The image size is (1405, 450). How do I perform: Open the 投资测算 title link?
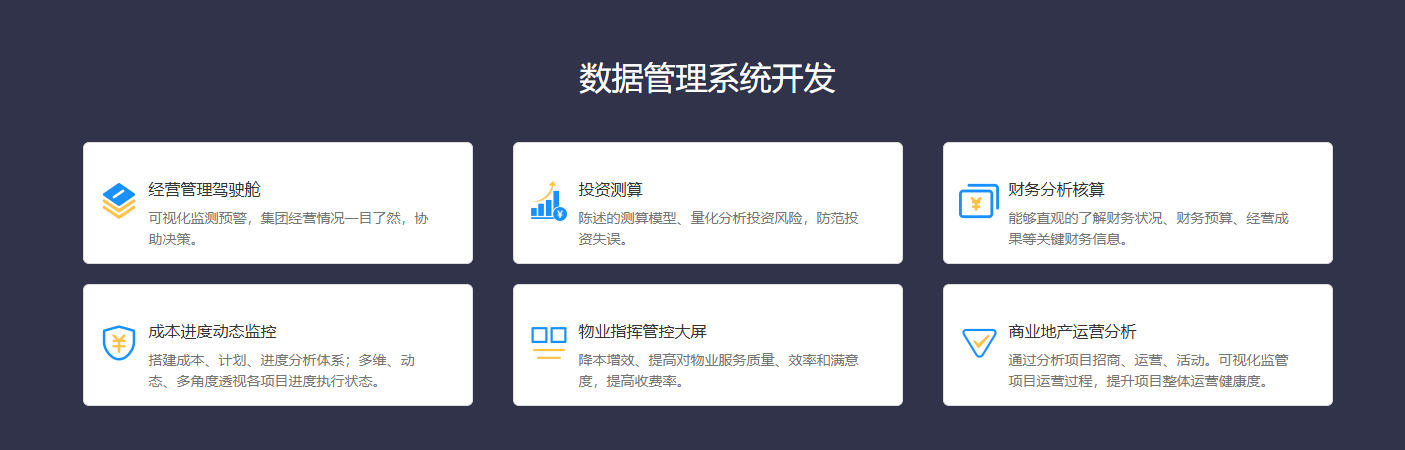[x=610, y=190]
